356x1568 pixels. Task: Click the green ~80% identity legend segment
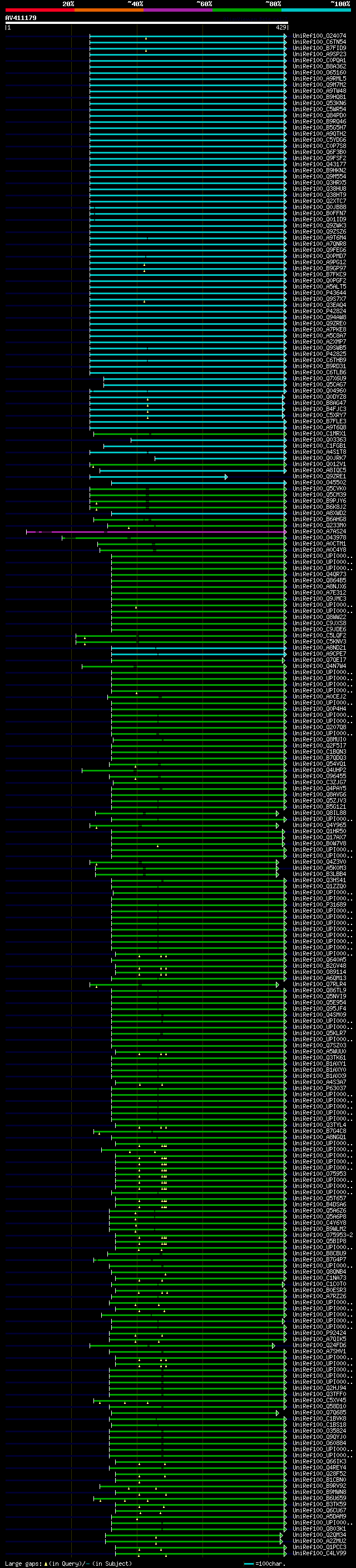pyautogui.click(x=247, y=11)
